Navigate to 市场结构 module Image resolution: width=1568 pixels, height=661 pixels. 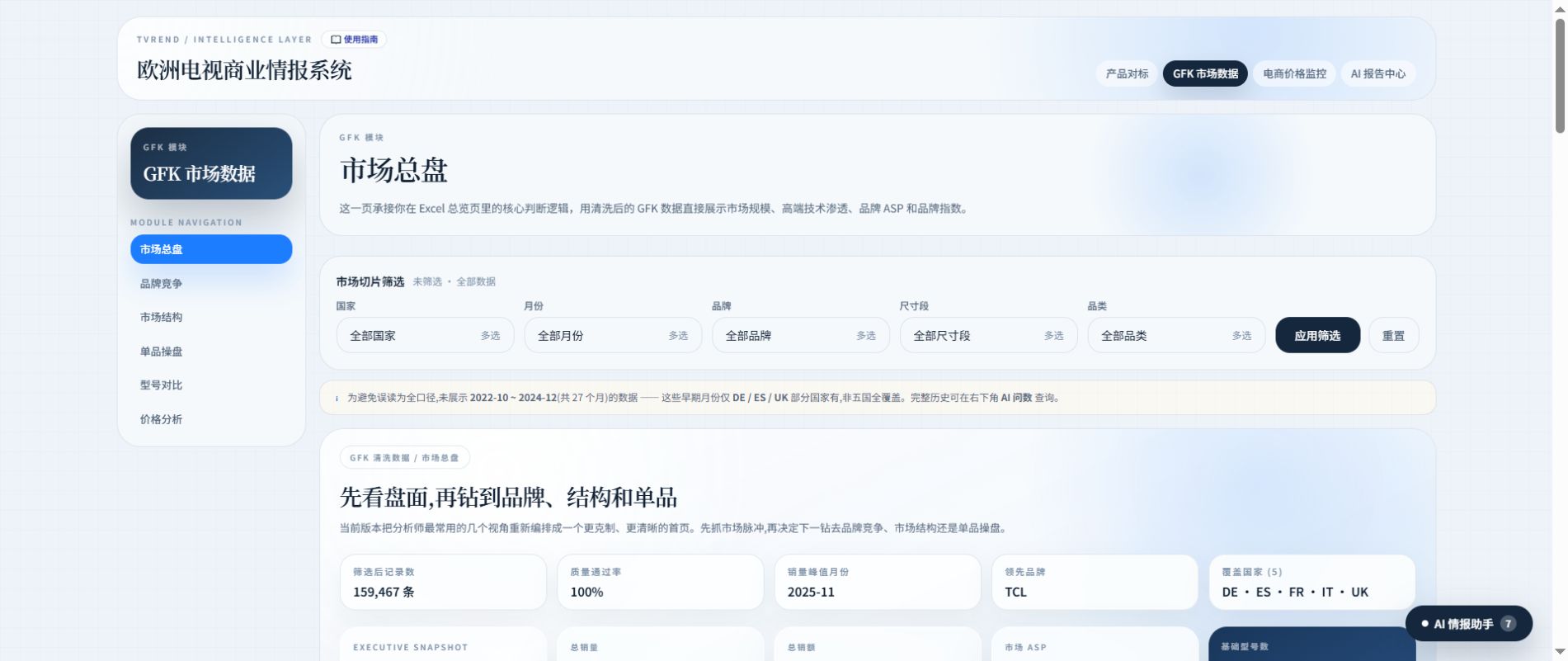(x=211, y=317)
